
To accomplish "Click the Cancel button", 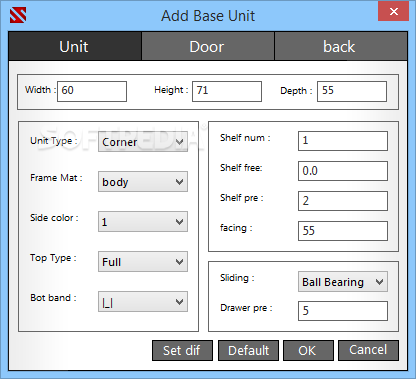I will pyautogui.click(x=368, y=350).
